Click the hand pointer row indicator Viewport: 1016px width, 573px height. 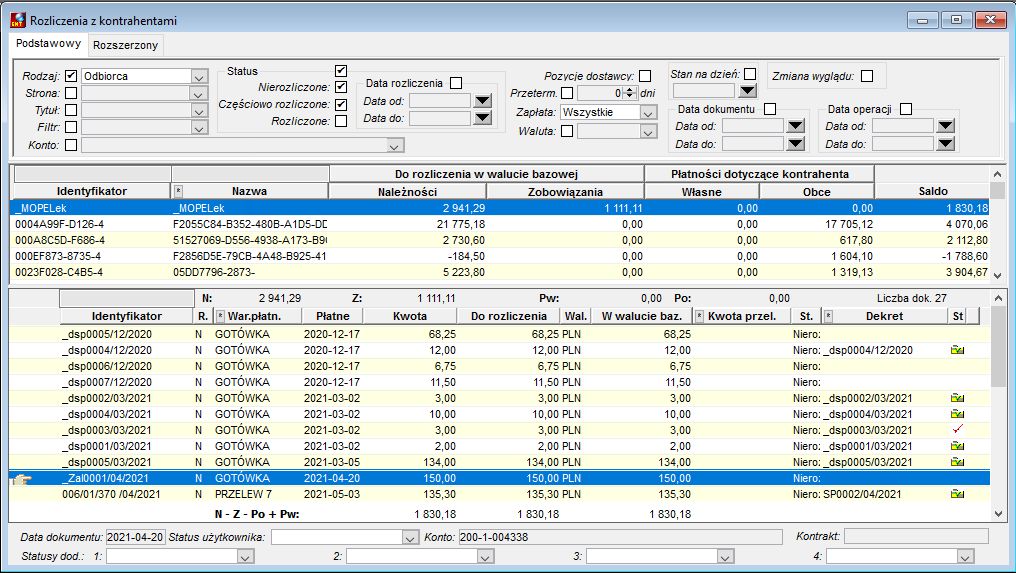tap(21, 479)
